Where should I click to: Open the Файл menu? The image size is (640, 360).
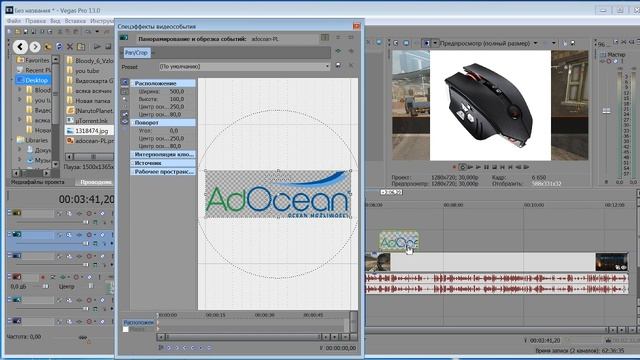click(14, 20)
